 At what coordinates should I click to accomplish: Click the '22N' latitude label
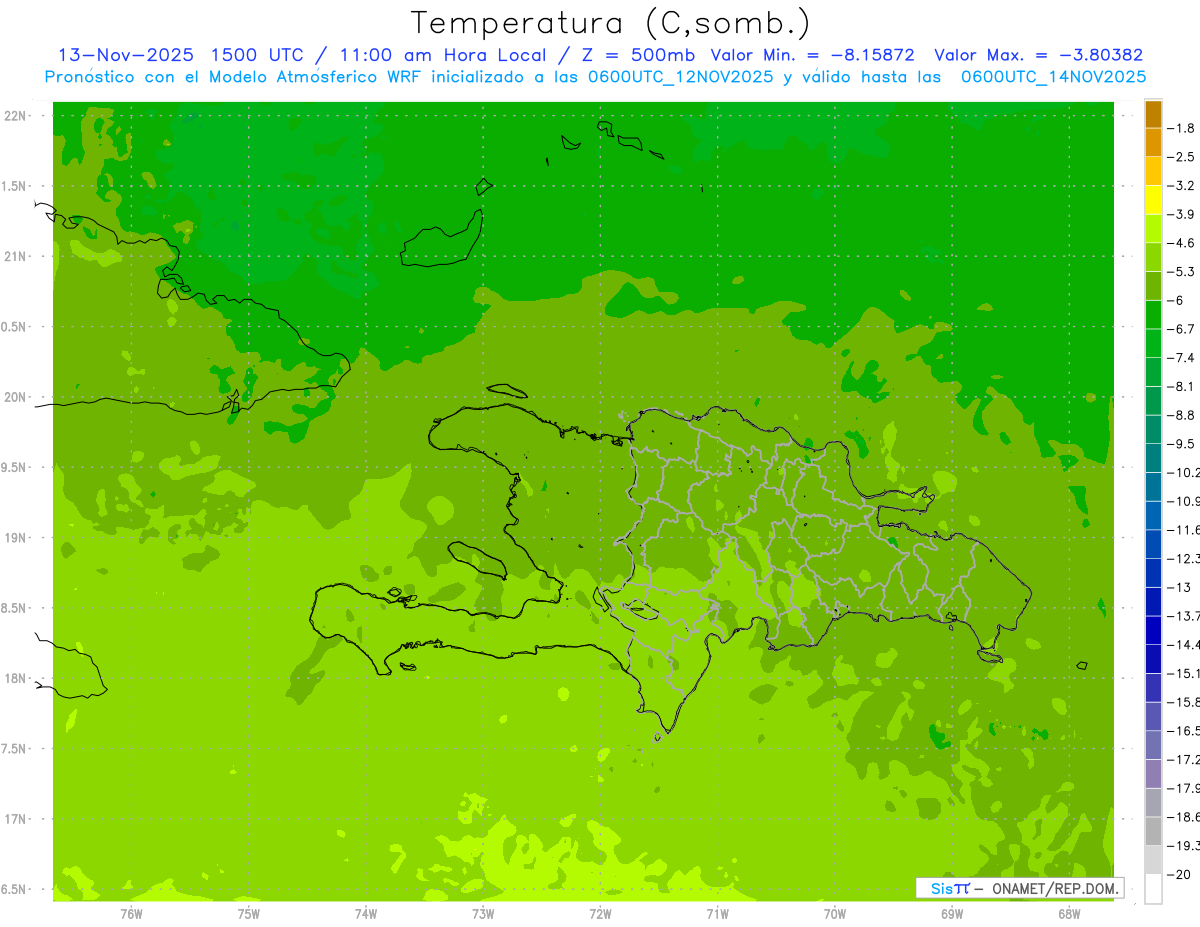pos(16,116)
